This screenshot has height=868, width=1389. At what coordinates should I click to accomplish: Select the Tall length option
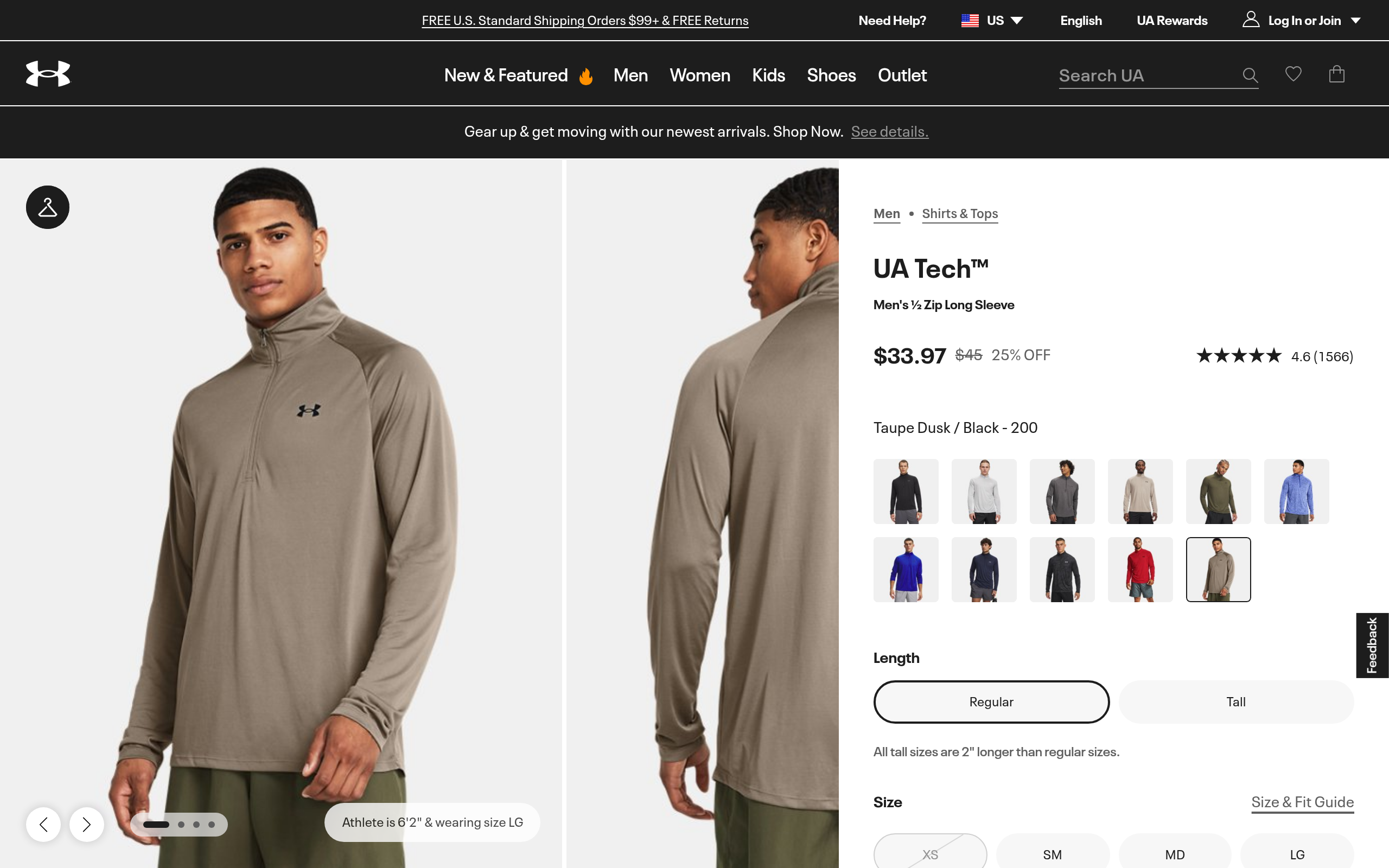point(1236,701)
